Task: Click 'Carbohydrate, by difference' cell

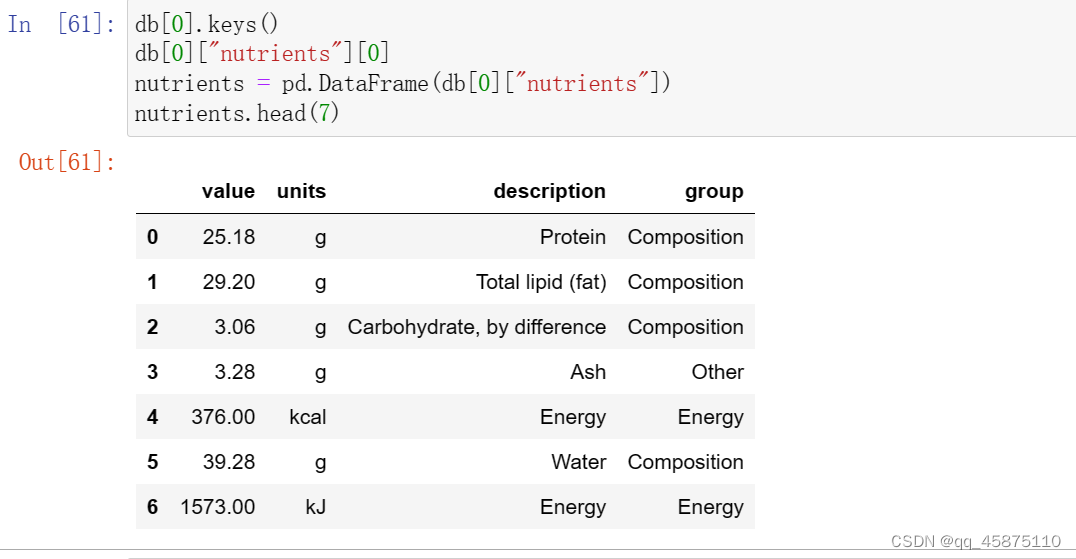Action: [x=476, y=327]
